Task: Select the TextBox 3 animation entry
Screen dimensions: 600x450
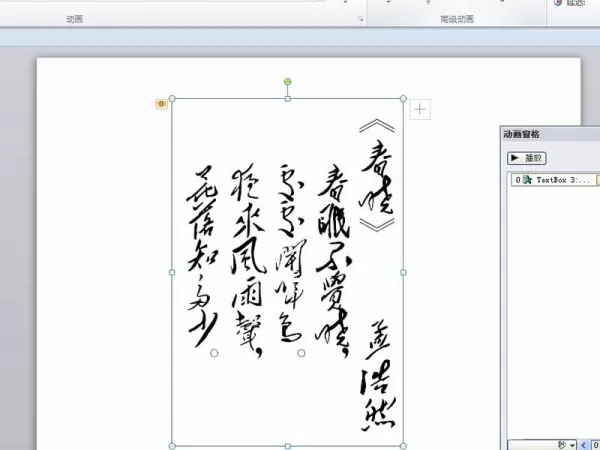Action: click(556, 180)
